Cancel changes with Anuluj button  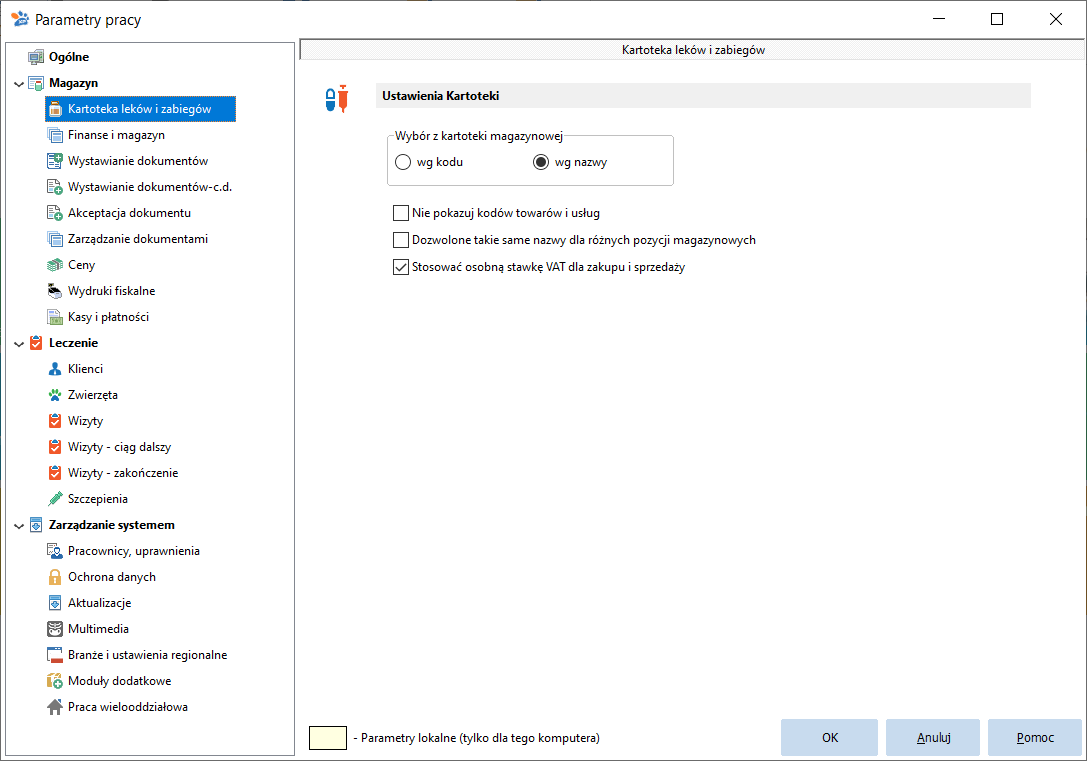point(933,737)
